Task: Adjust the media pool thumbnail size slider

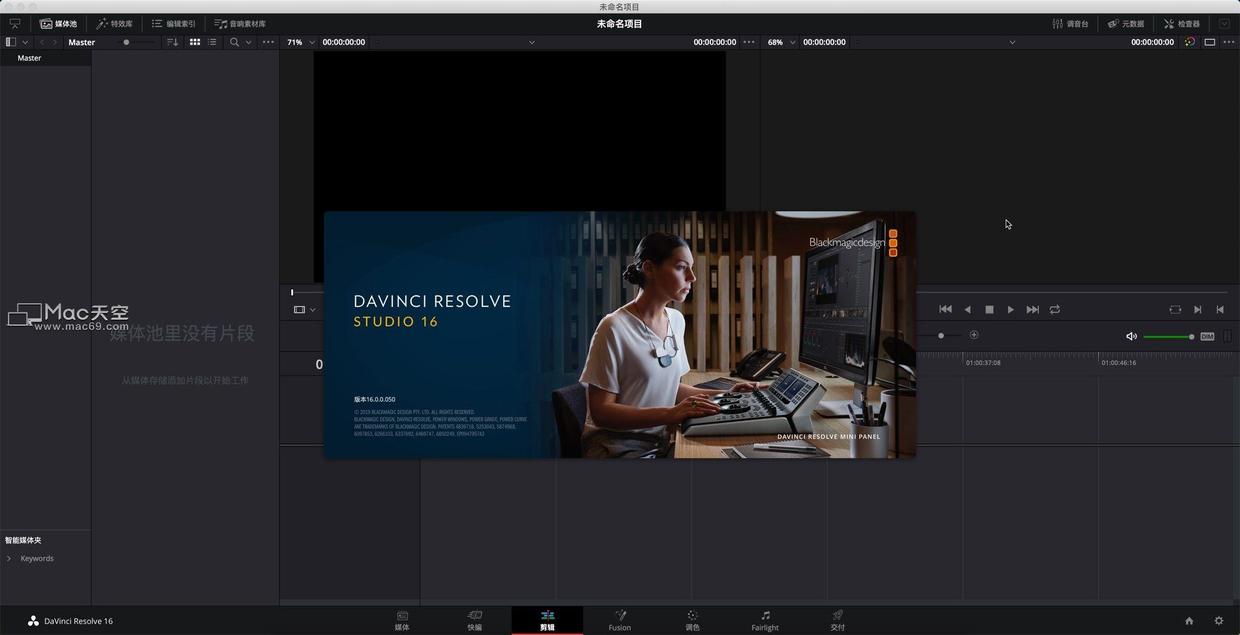Action: point(138,42)
